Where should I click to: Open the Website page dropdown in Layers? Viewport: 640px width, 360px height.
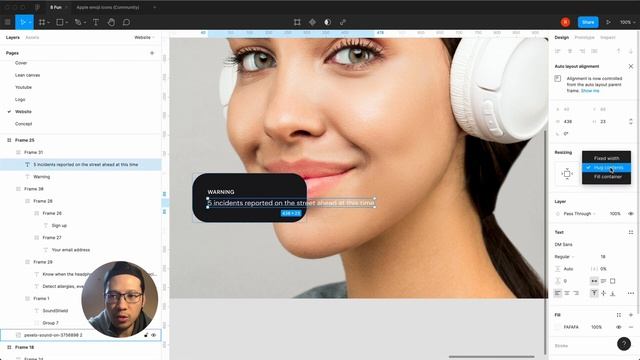pos(144,37)
